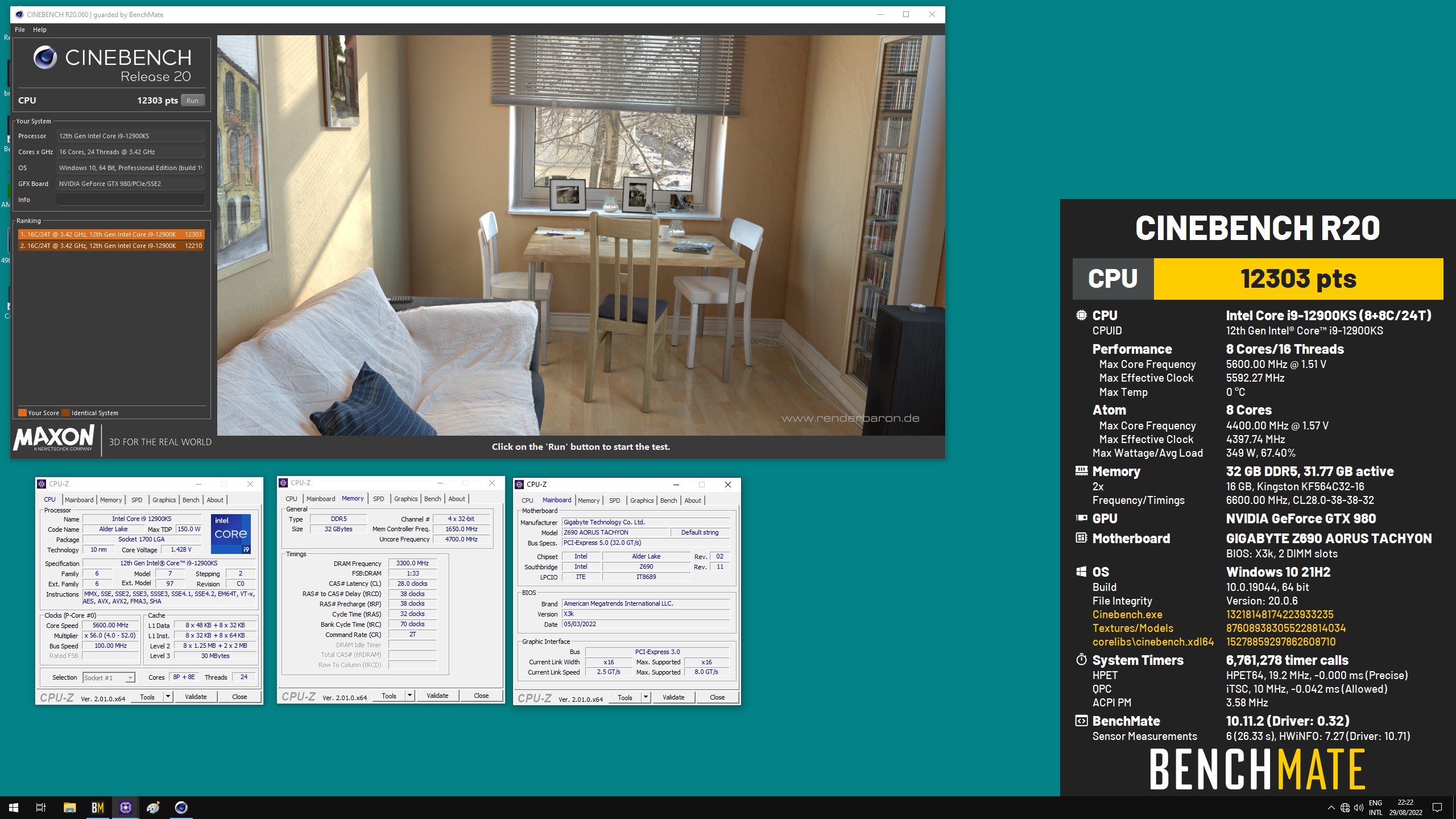This screenshot has width=1456, height=819.
Task: Open Memory tab in first CPU-Z window
Action: pos(111,500)
